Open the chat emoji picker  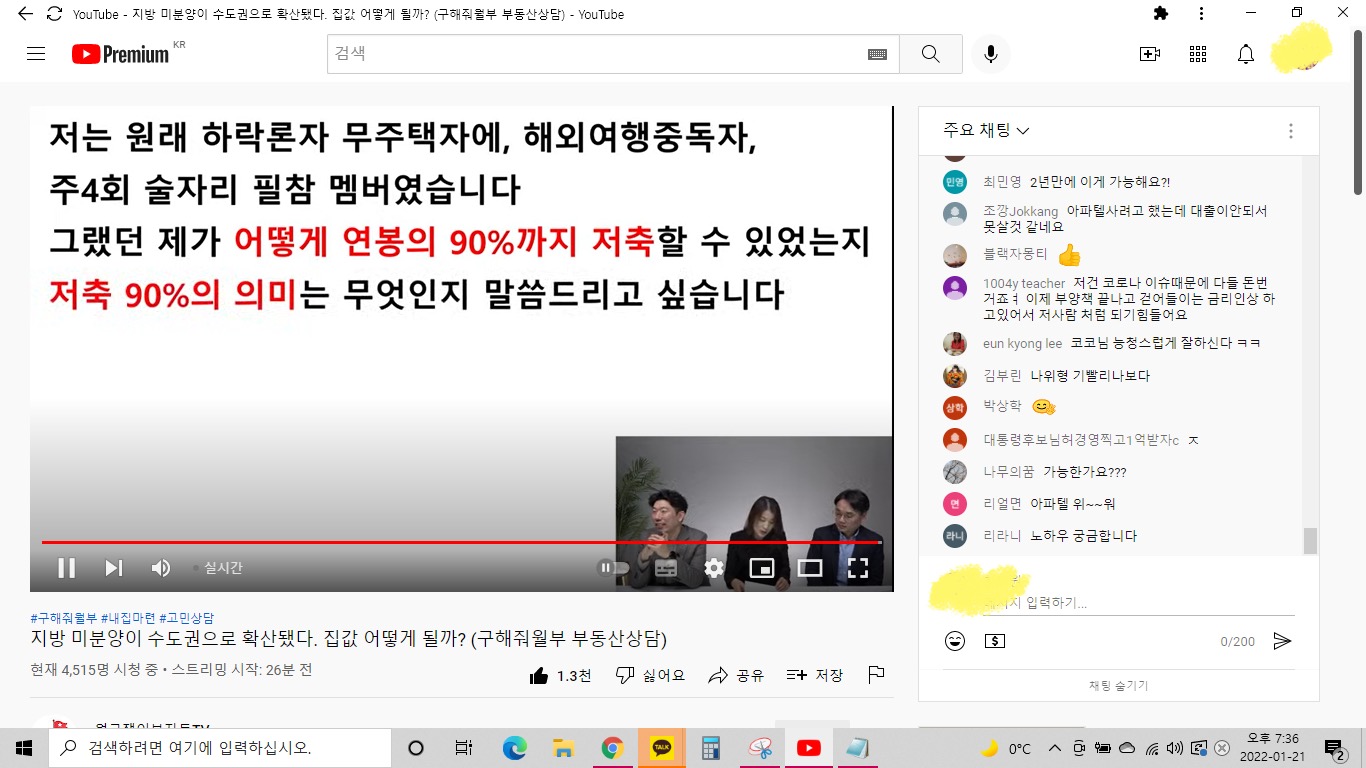tap(955, 641)
